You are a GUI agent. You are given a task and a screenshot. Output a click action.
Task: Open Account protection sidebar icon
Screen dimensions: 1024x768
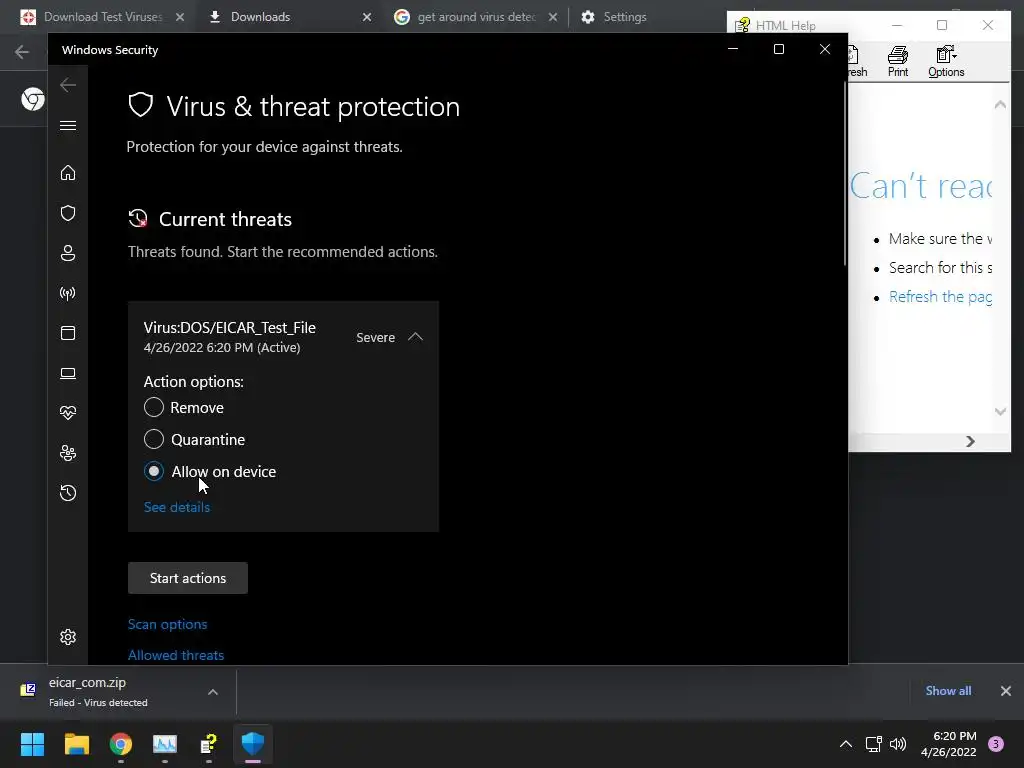68,253
